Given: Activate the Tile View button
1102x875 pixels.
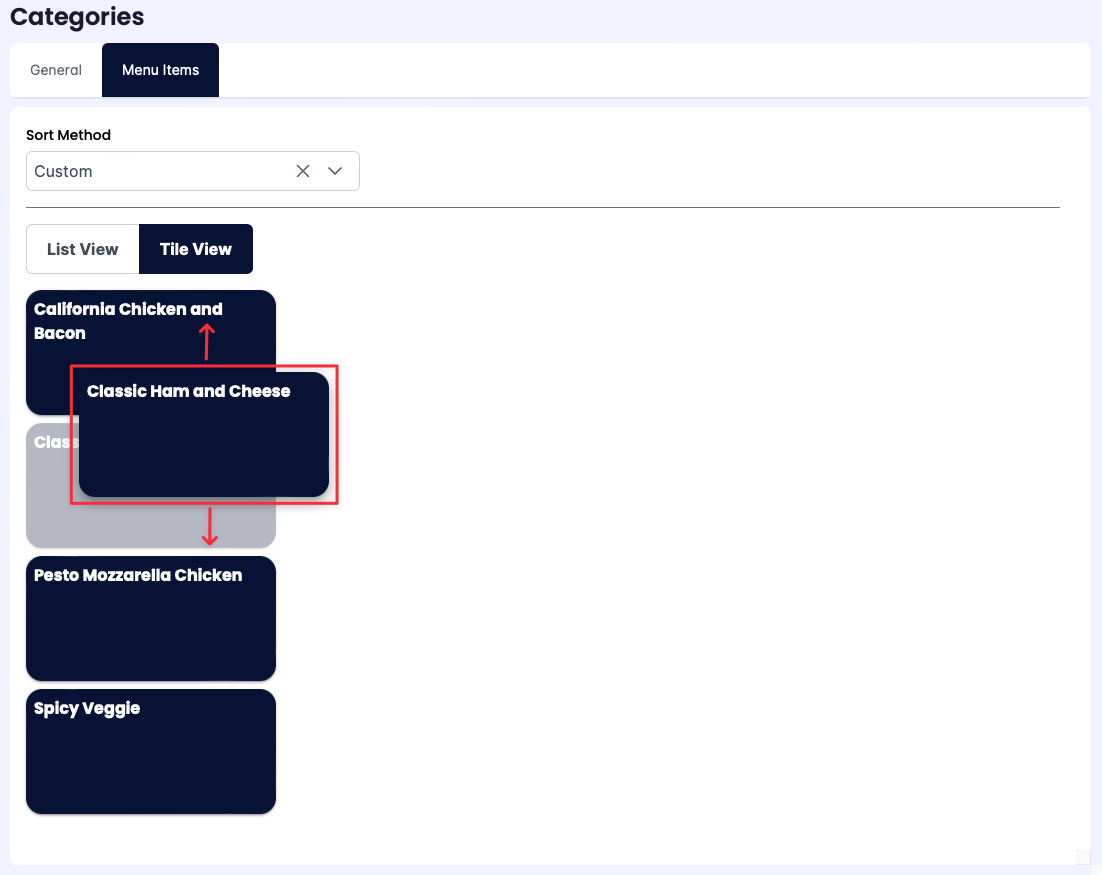Looking at the screenshot, I should pyautogui.click(x=196, y=249).
